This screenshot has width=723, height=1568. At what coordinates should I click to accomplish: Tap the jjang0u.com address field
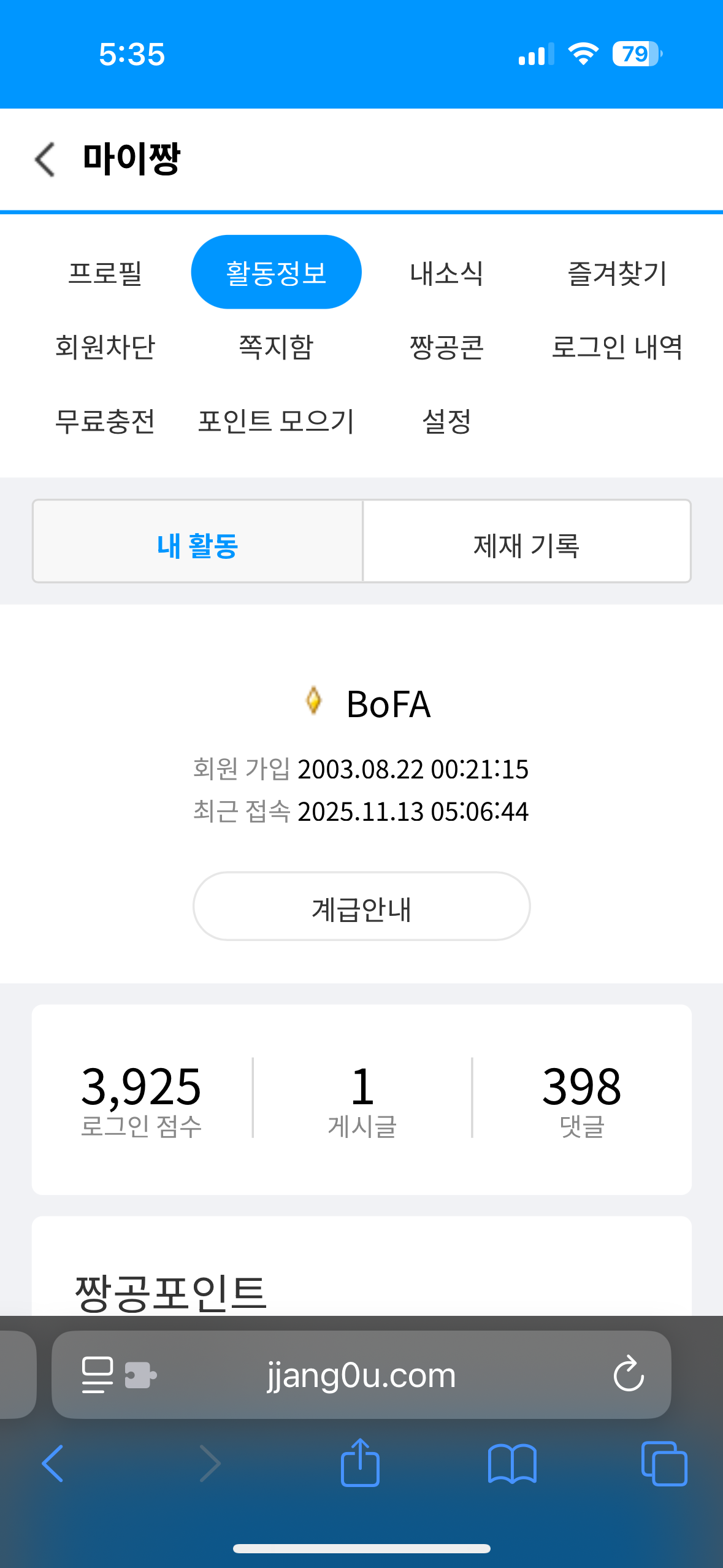tap(361, 1375)
